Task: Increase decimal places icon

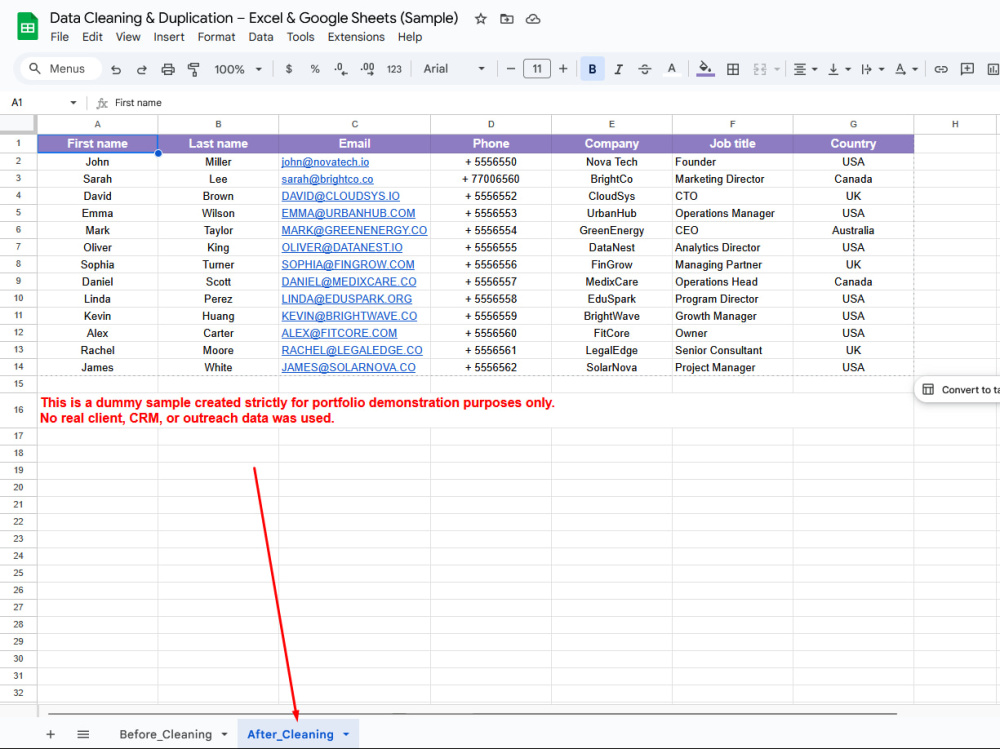Action: 367,69
